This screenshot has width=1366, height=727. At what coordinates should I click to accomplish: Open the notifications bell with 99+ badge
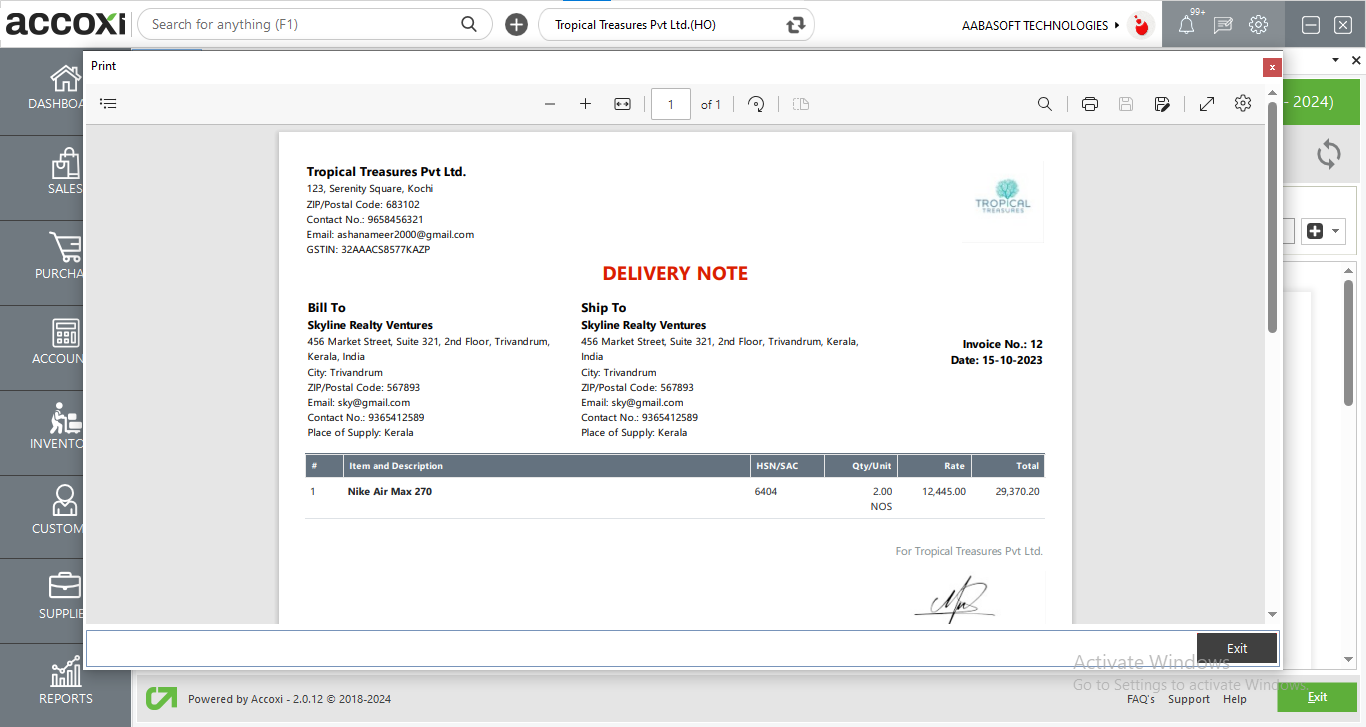coord(1186,24)
